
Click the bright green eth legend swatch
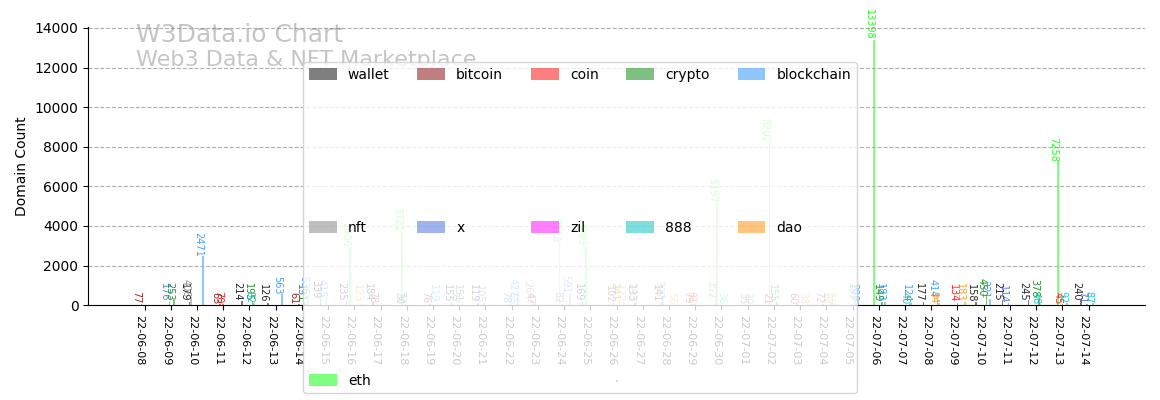click(x=323, y=380)
